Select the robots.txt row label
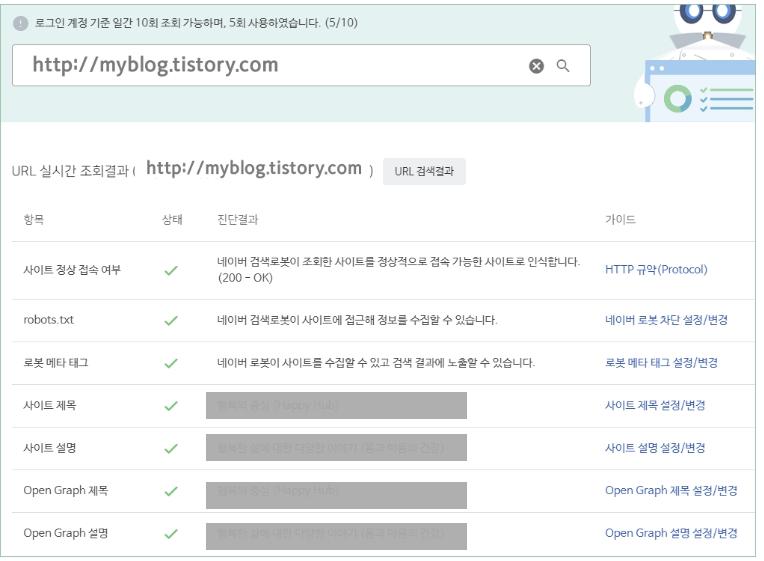 (x=48, y=320)
